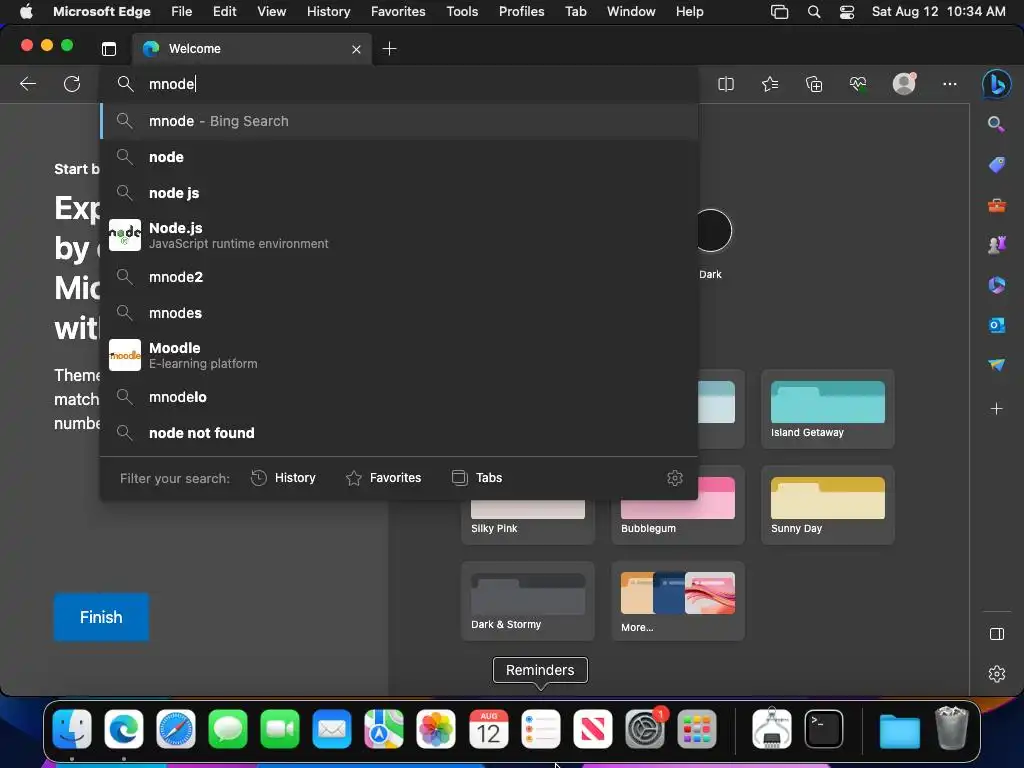1024x768 pixels.
Task: Select the Sunny Day theme
Action: tap(827, 505)
